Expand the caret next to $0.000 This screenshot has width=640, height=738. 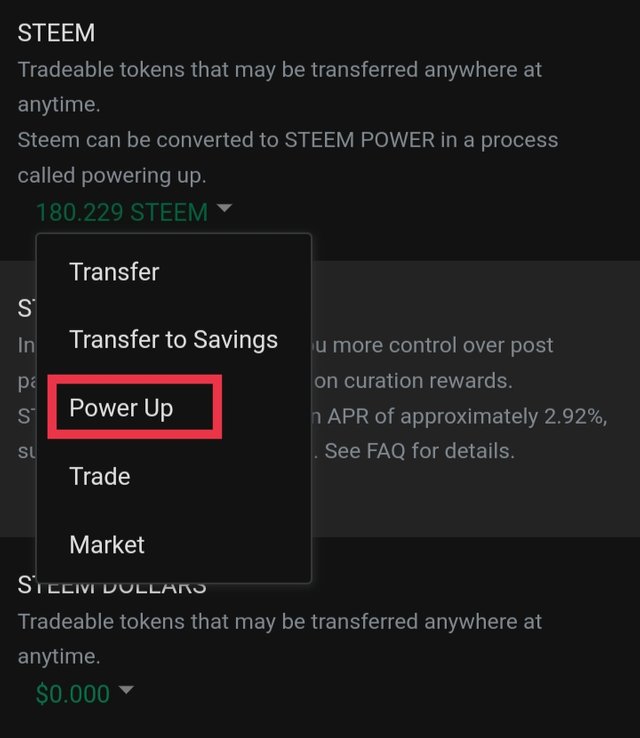tap(125, 691)
